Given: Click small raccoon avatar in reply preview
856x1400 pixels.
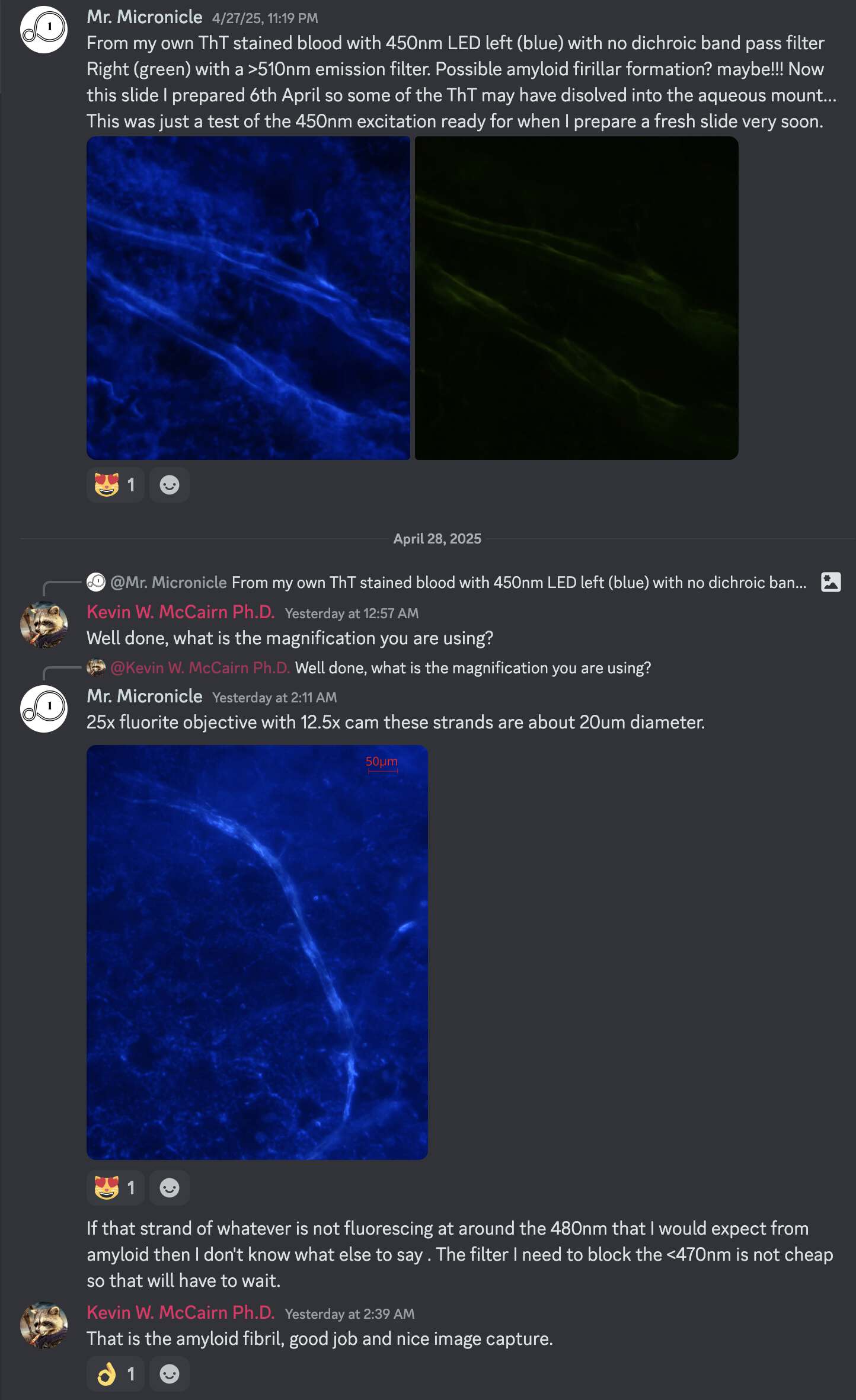Looking at the screenshot, I should coord(96,668).
